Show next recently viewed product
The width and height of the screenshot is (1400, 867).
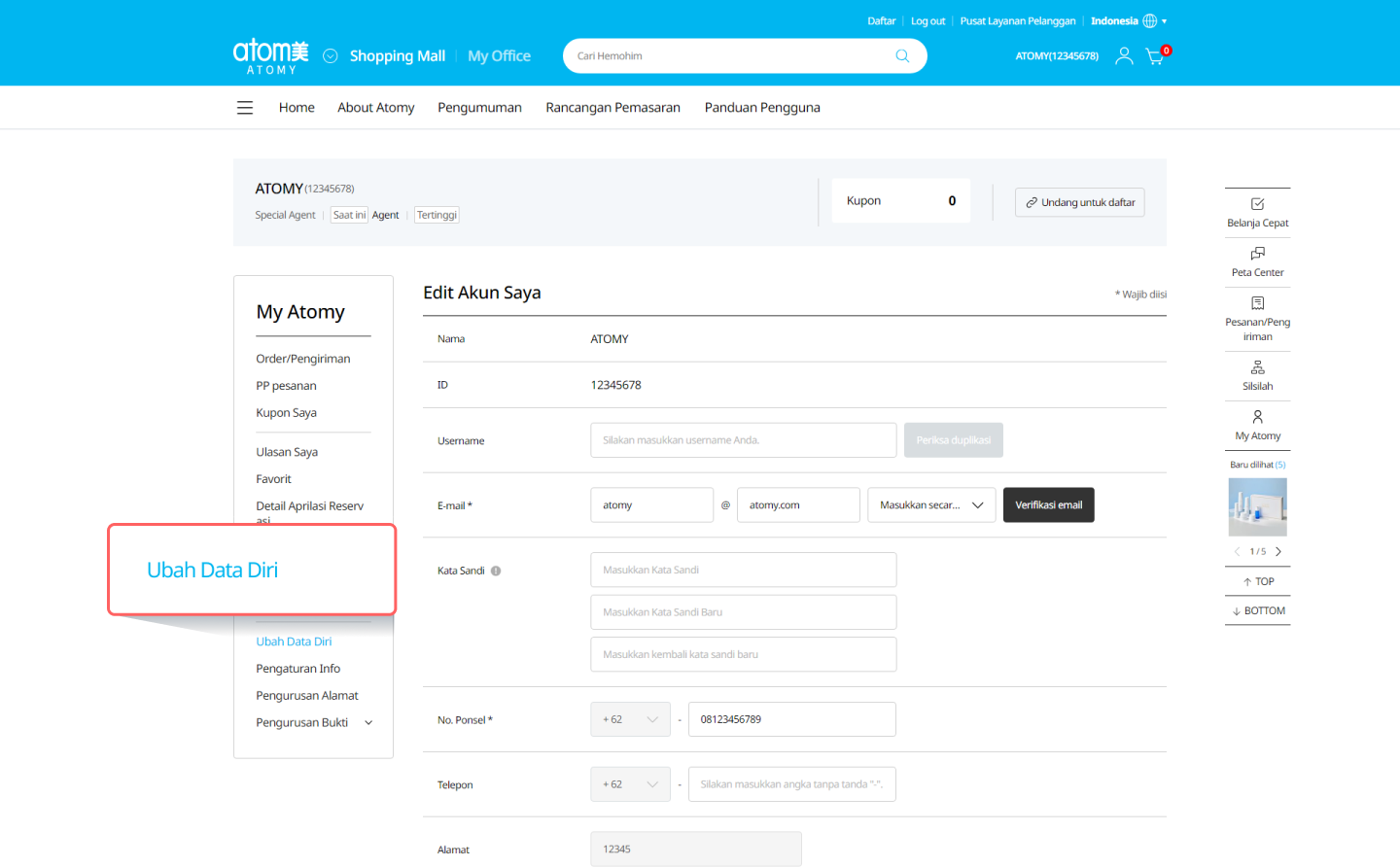pyautogui.click(x=1278, y=551)
